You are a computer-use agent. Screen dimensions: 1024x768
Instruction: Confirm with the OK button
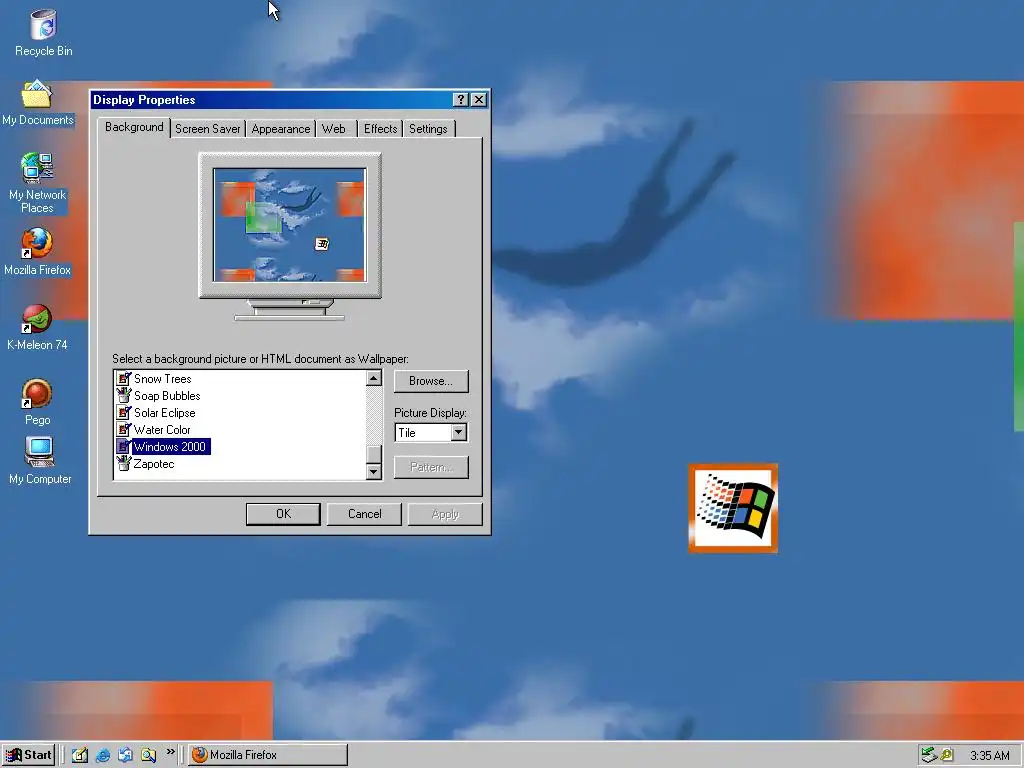(283, 514)
